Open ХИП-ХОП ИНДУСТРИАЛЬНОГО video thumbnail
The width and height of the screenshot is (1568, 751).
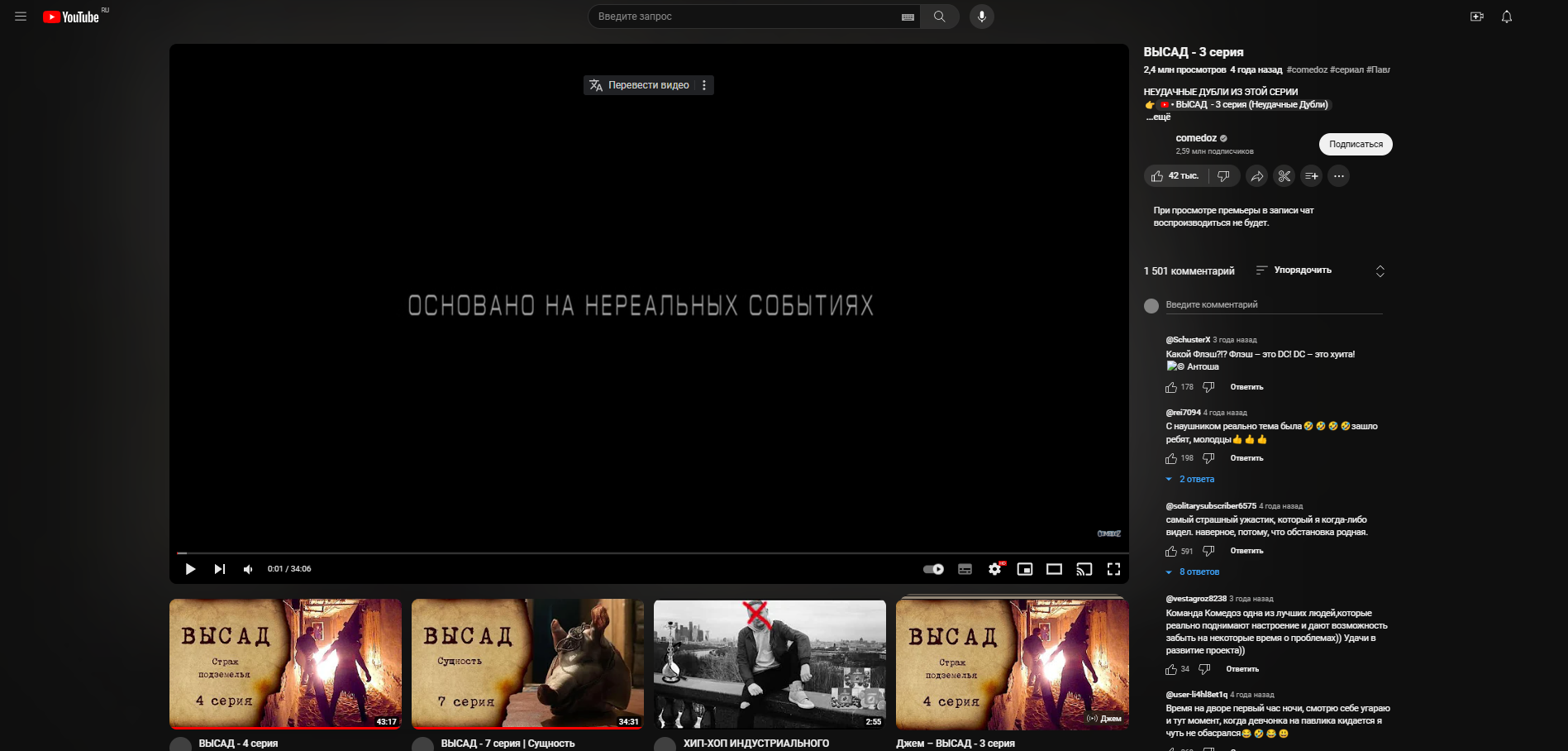[770, 663]
